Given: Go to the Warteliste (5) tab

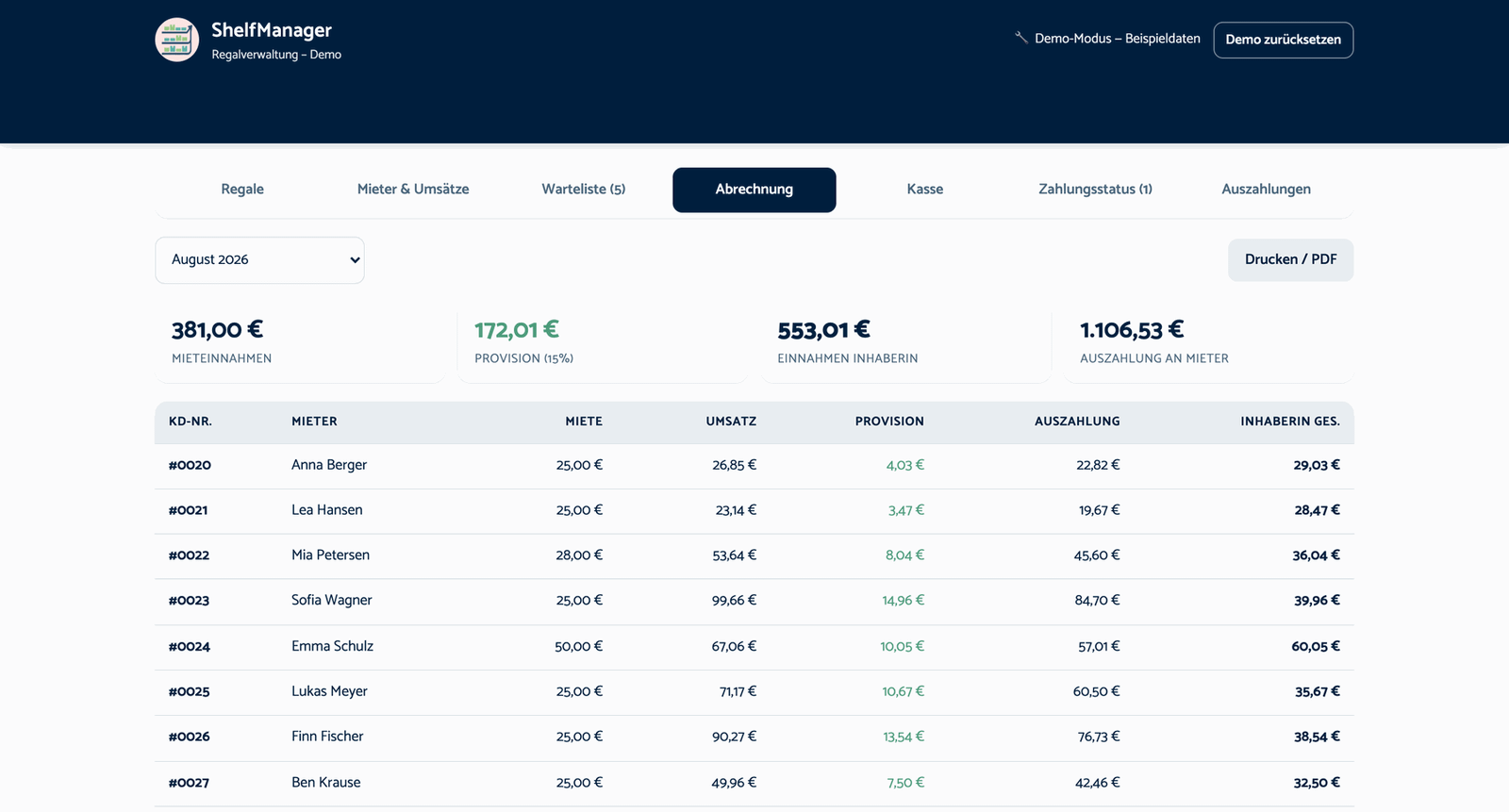Looking at the screenshot, I should pyautogui.click(x=584, y=190).
